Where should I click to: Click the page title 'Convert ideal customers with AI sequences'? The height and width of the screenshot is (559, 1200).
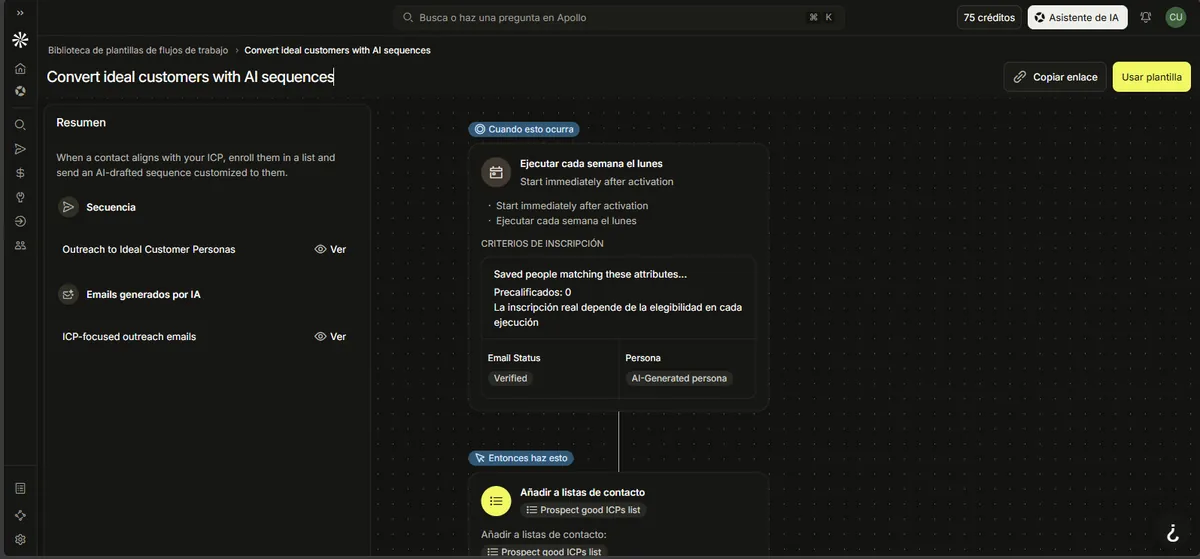tap(190, 77)
